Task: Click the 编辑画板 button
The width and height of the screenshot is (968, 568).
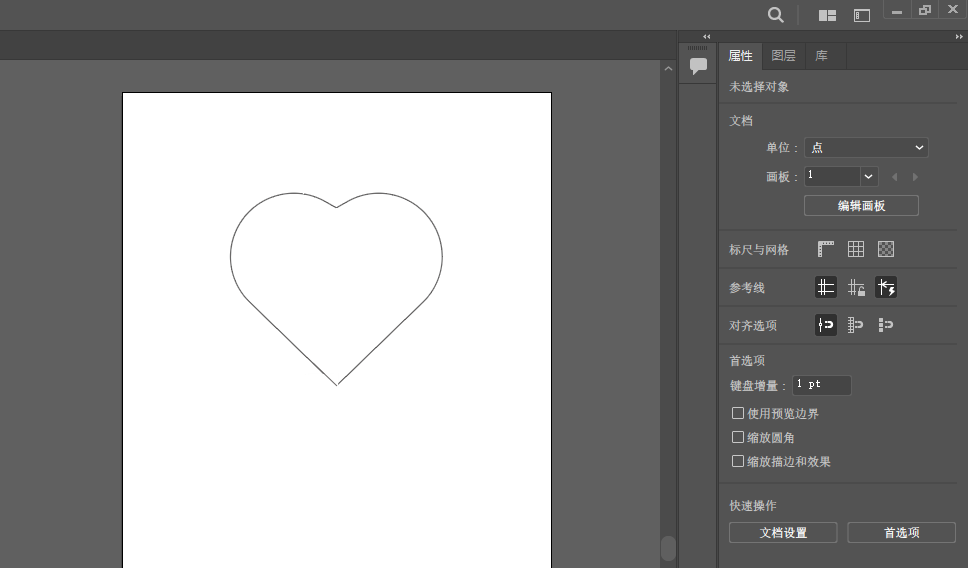Action: point(861,206)
